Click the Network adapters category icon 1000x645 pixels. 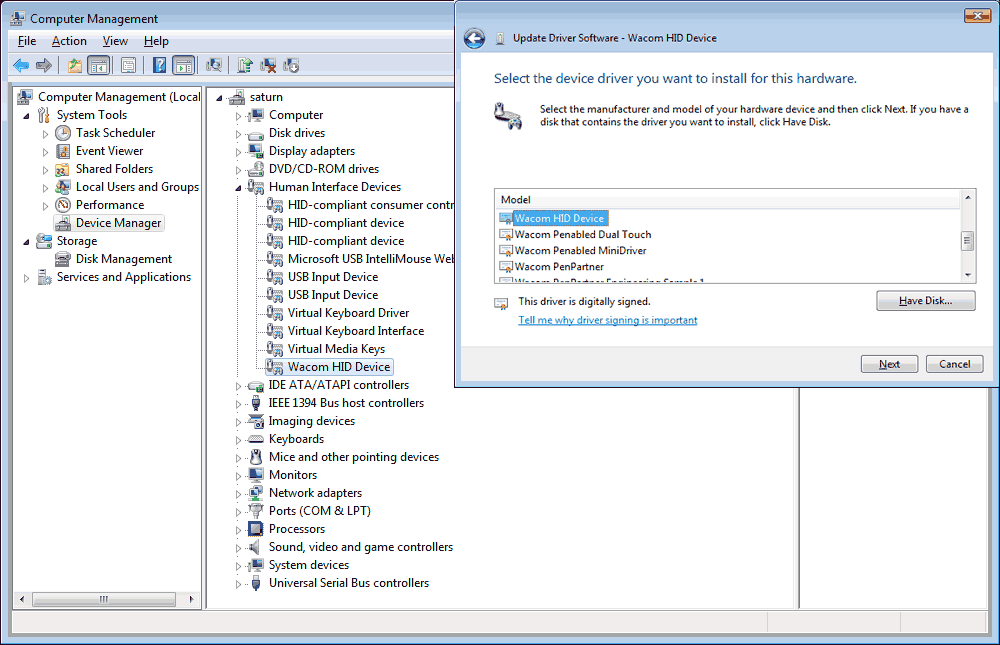256,493
